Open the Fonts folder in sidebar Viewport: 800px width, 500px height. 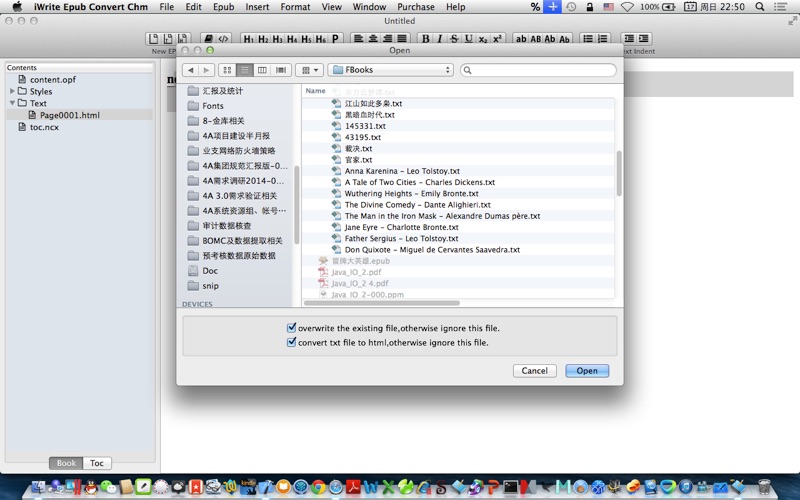[x=213, y=106]
